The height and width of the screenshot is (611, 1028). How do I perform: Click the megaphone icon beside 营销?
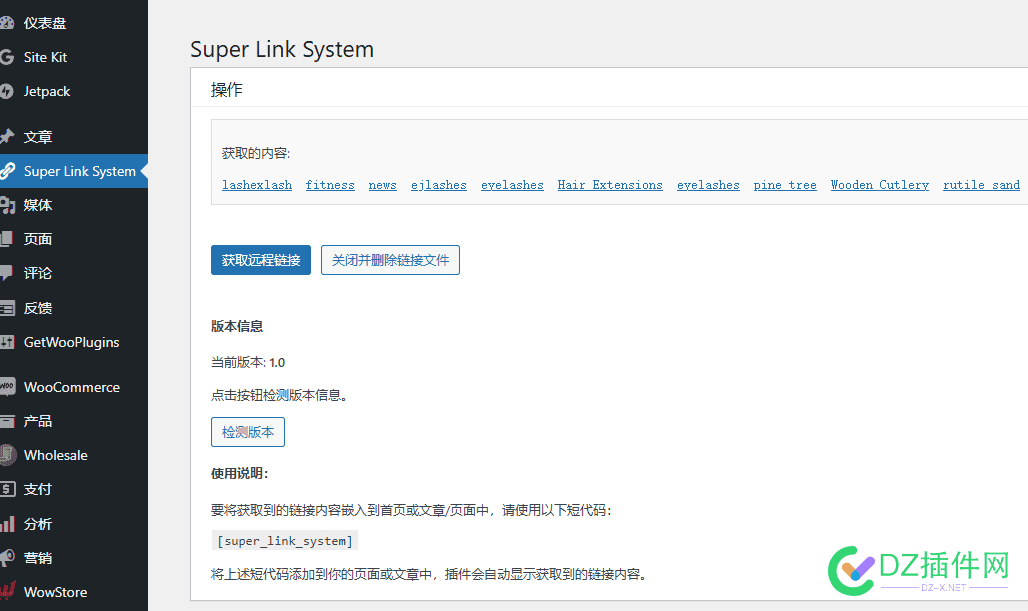[7, 558]
